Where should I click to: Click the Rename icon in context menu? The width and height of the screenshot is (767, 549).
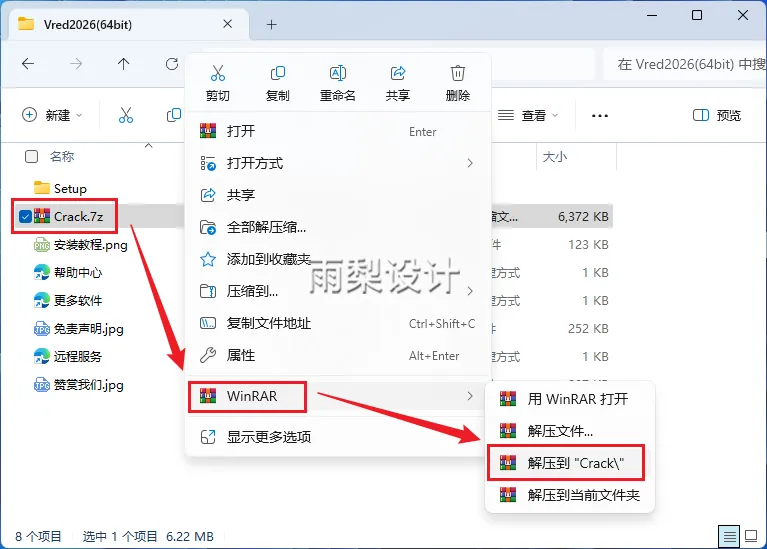[338, 73]
